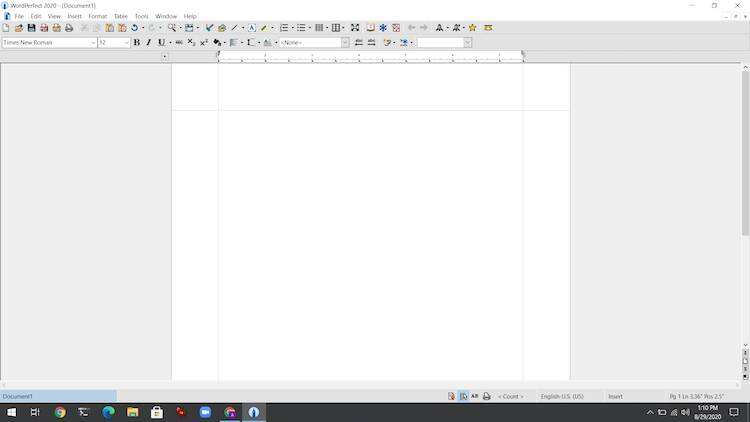
Task: Click the Superscript x² icon
Action: (x=204, y=43)
